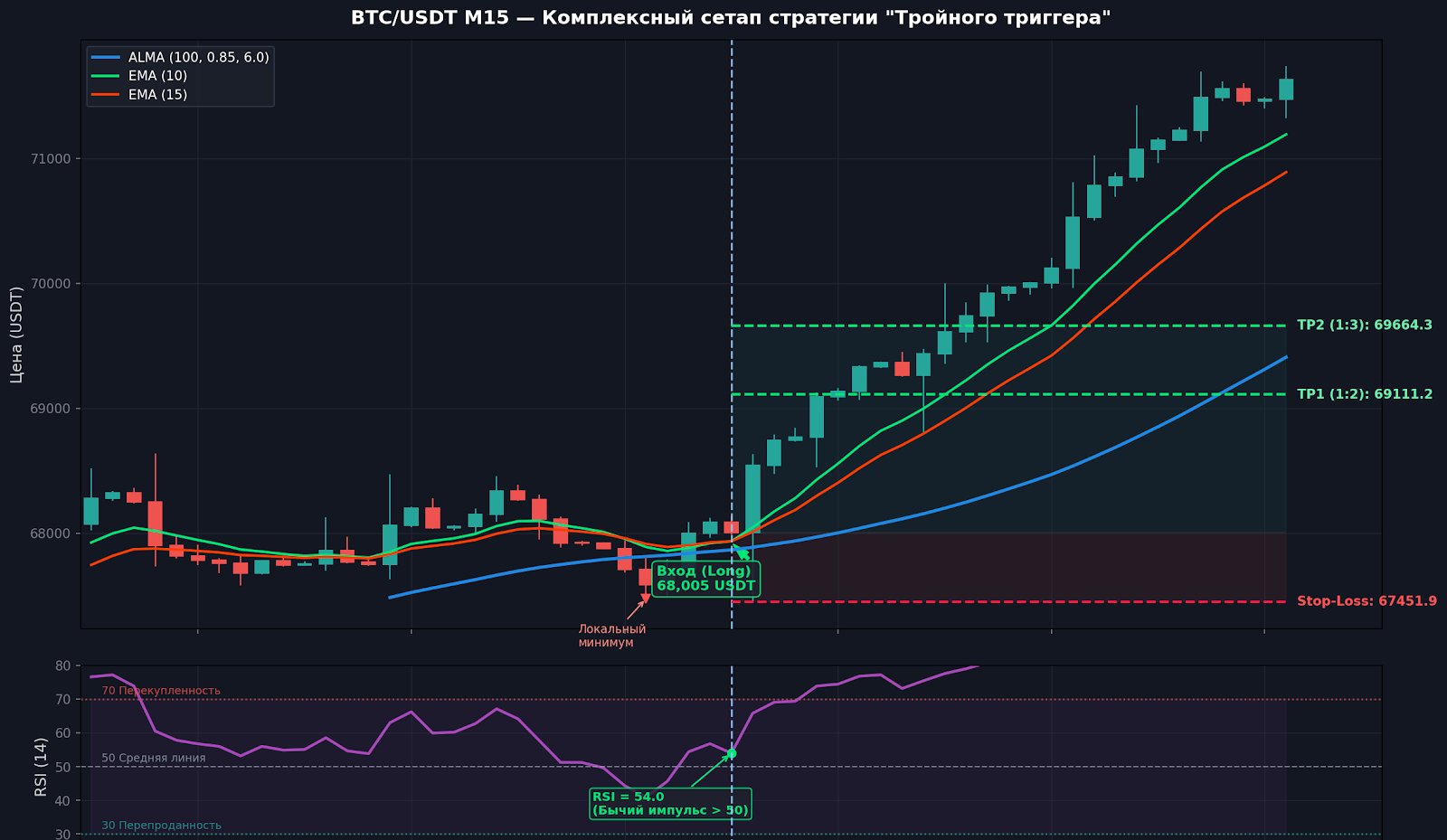The height and width of the screenshot is (840, 1447).
Task: Click the 60 tick on RSI axis
Action: (63, 733)
